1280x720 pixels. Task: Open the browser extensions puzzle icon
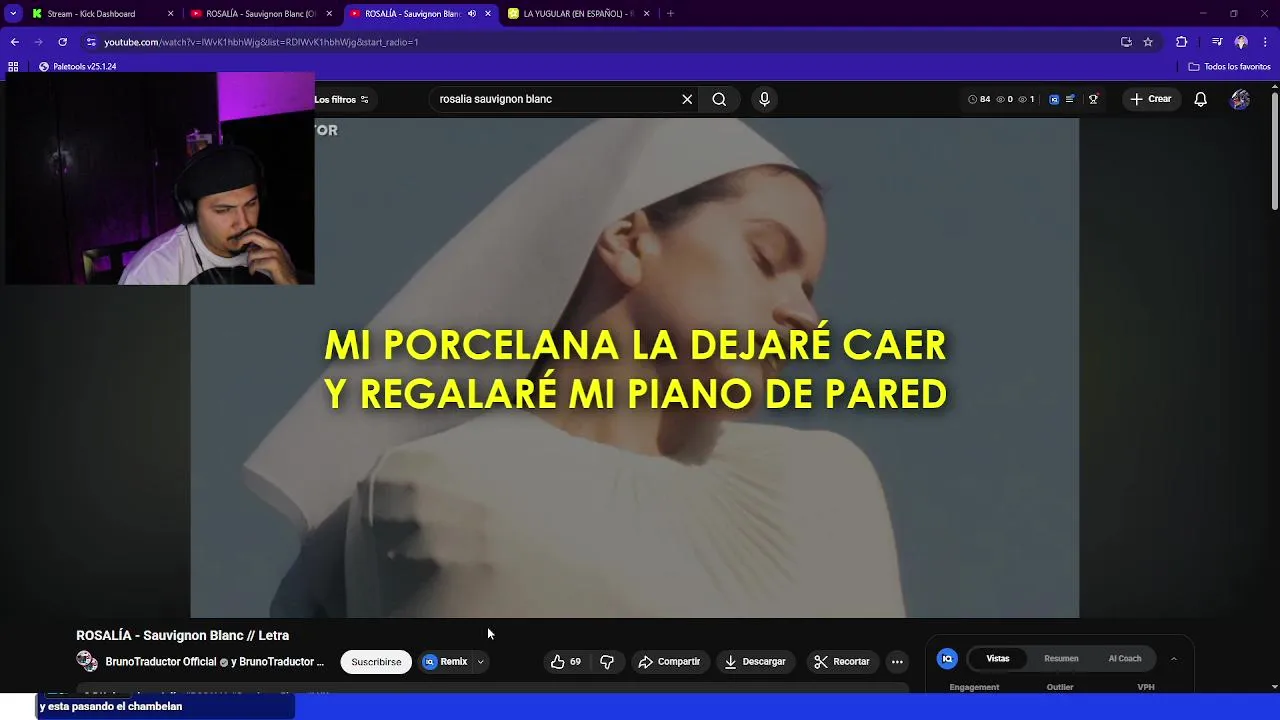click(1181, 42)
